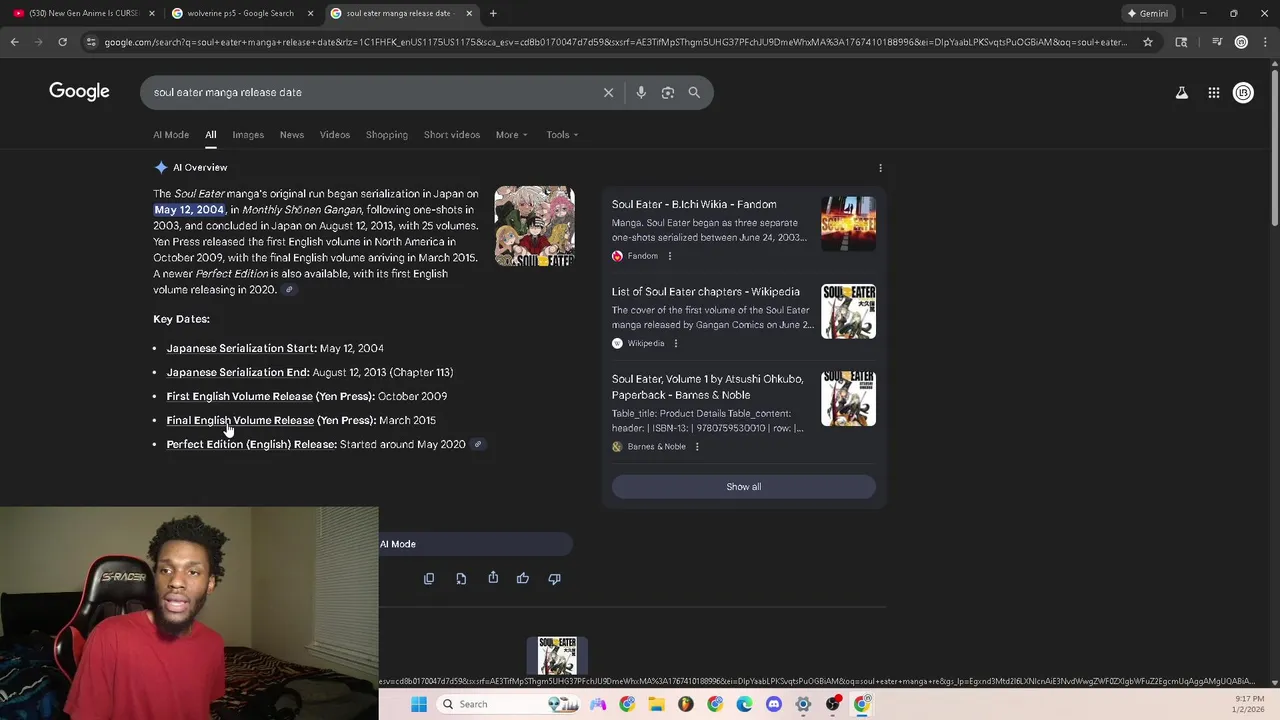Click 'Japanese Serialization Start' link
Viewport: 1280px width, 720px height.
(x=241, y=348)
